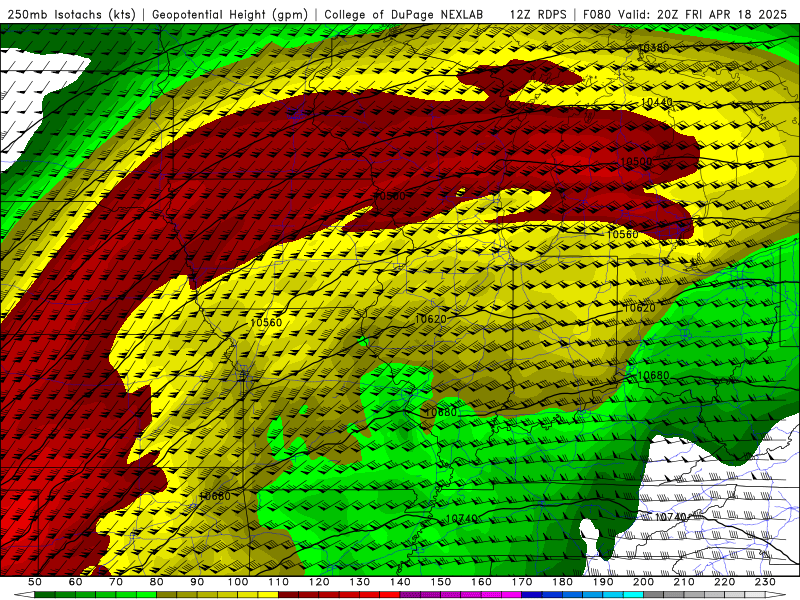The width and height of the screenshot is (800, 600).
Task: Pick the dark blue colorbar swatch starting at 170
Action: click(x=532, y=595)
